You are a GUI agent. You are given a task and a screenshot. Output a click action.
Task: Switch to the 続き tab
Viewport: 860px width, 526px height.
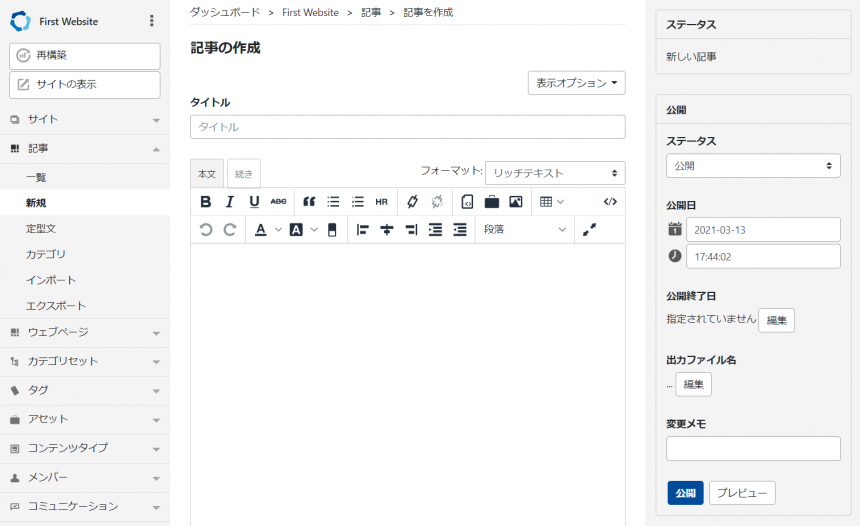[244, 174]
